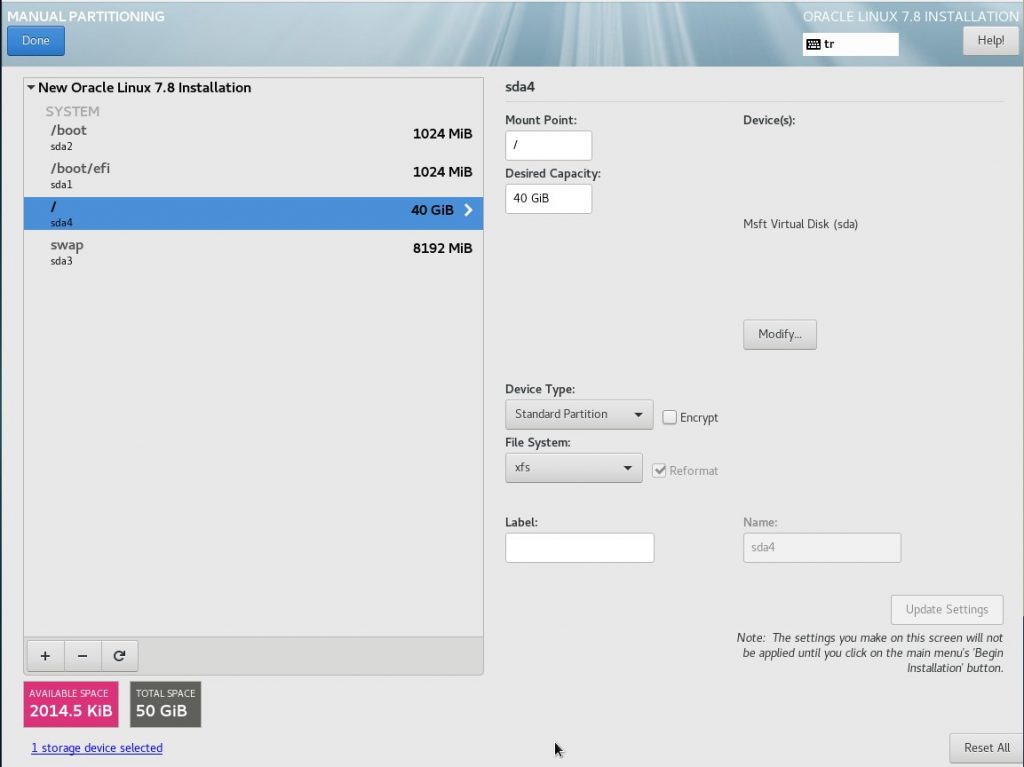Click the SYSTEM section heading
1024x767 pixels.
72,111
